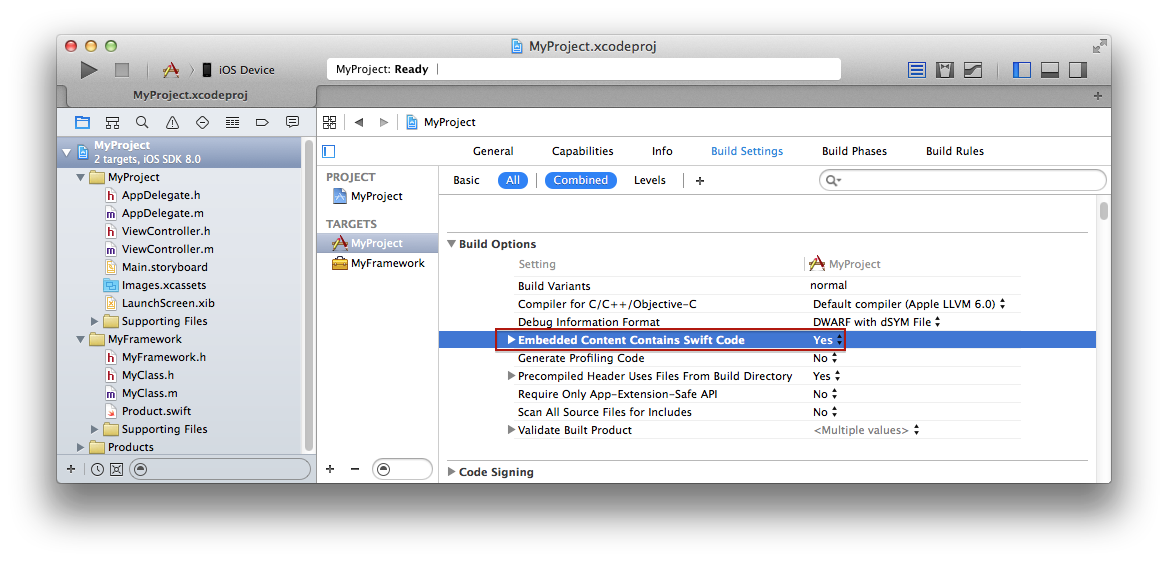Image resolution: width=1168 pixels, height=562 pixels.
Task: Hide the project and targets list
Action: pyautogui.click(x=328, y=151)
